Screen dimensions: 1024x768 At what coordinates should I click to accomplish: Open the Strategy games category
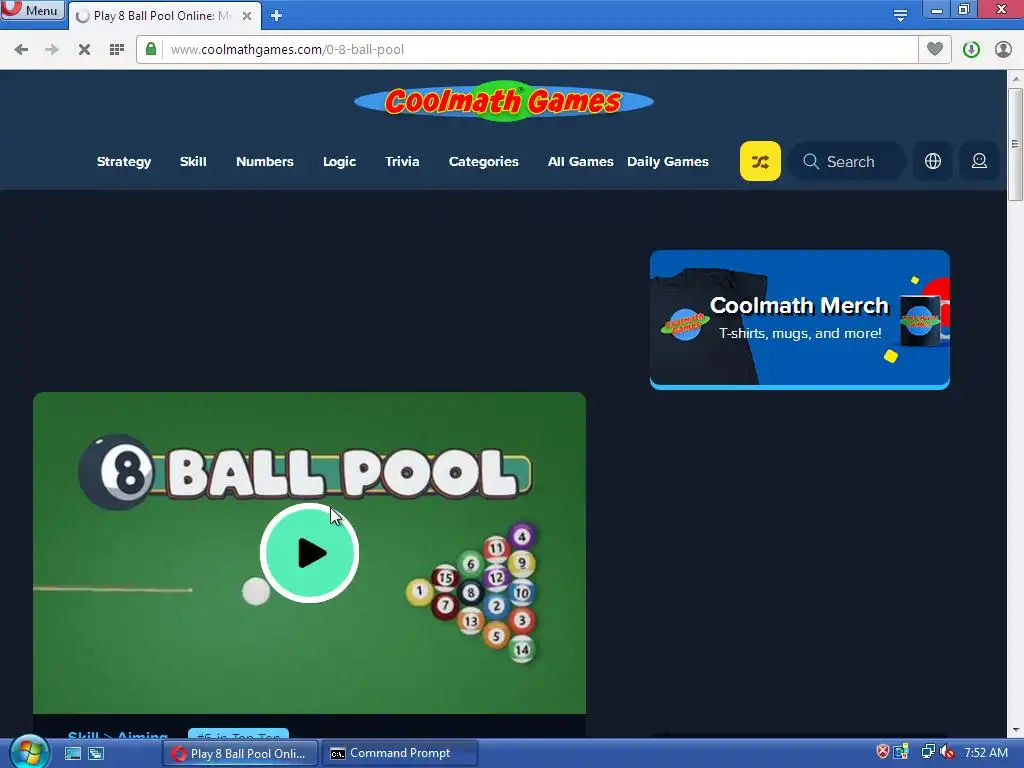coord(123,161)
